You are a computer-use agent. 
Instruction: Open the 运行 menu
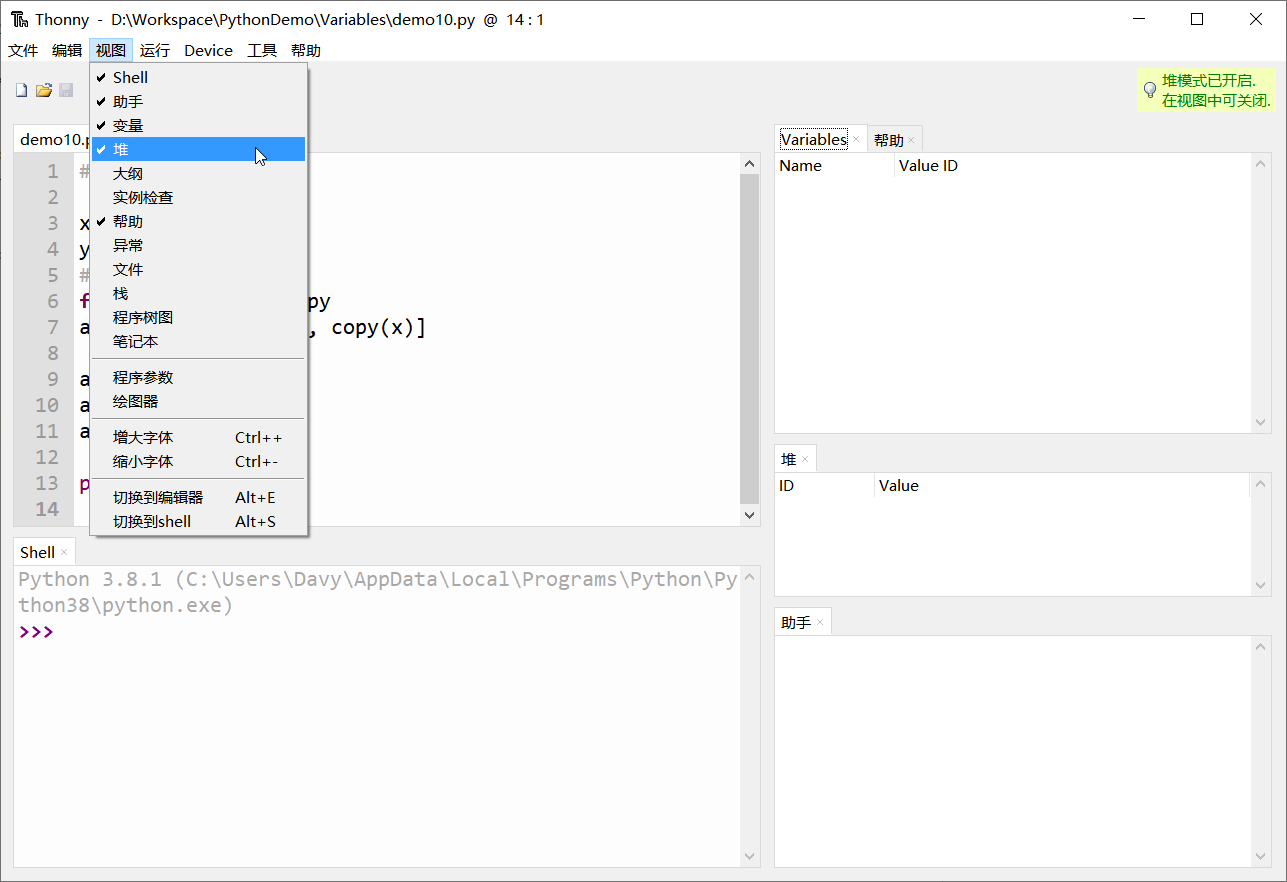[154, 50]
